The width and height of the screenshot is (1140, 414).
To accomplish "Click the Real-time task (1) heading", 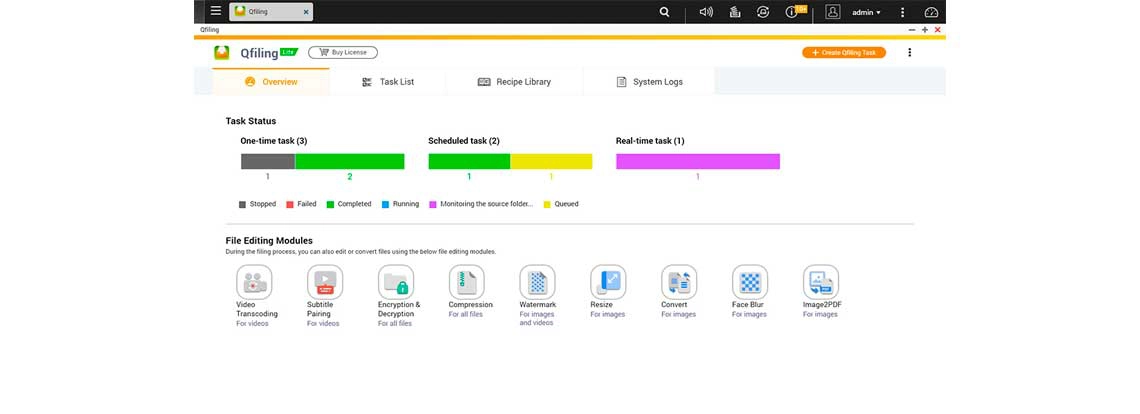I will click(650, 141).
